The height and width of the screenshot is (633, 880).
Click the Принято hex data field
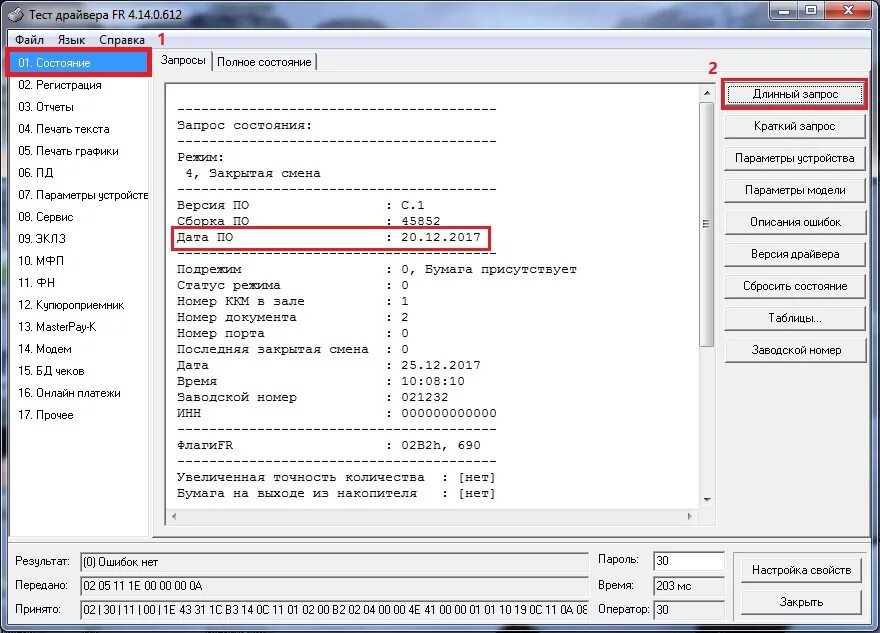click(334, 609)
